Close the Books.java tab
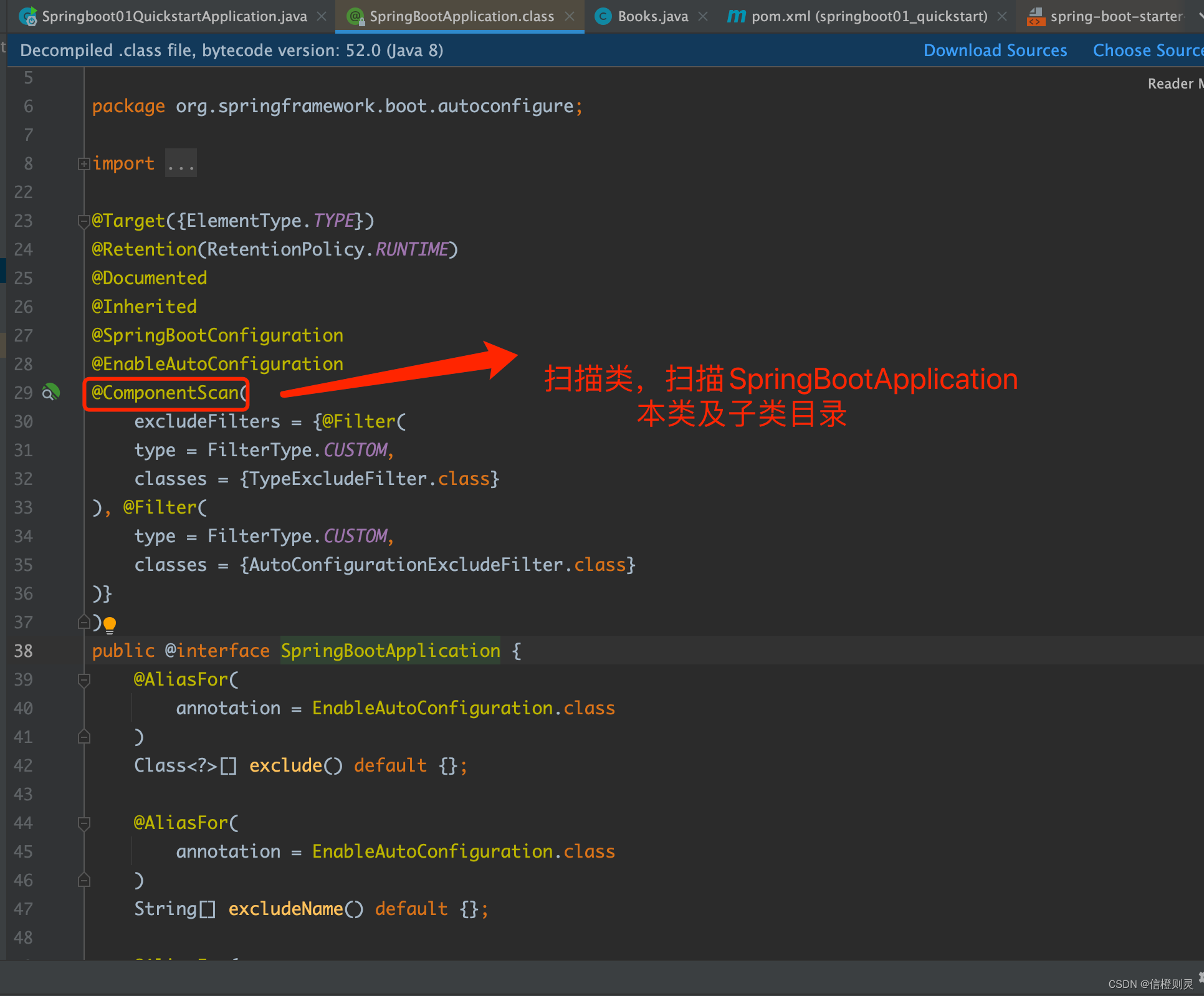This screenshot has width=1204, height=996. point(703,16)
